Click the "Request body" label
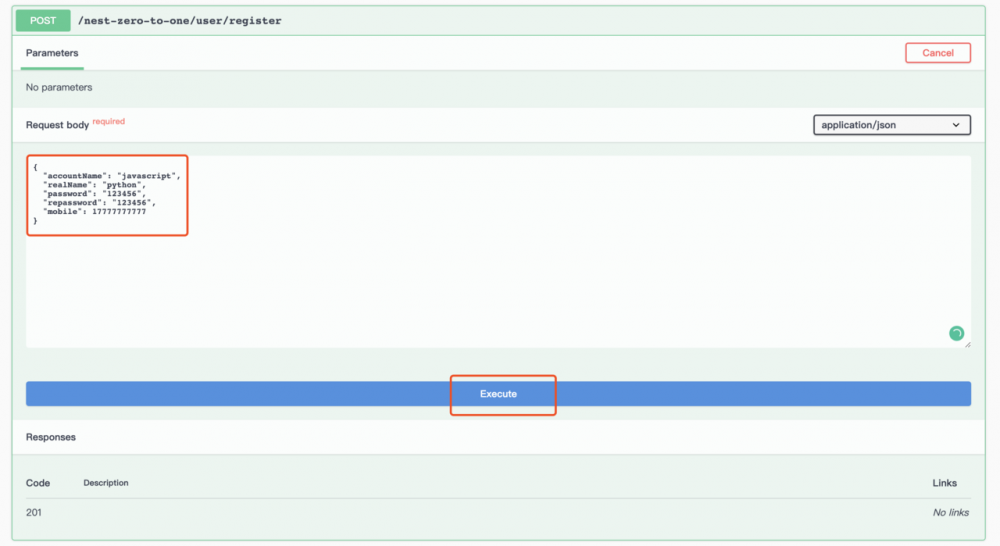 point(57,125)
